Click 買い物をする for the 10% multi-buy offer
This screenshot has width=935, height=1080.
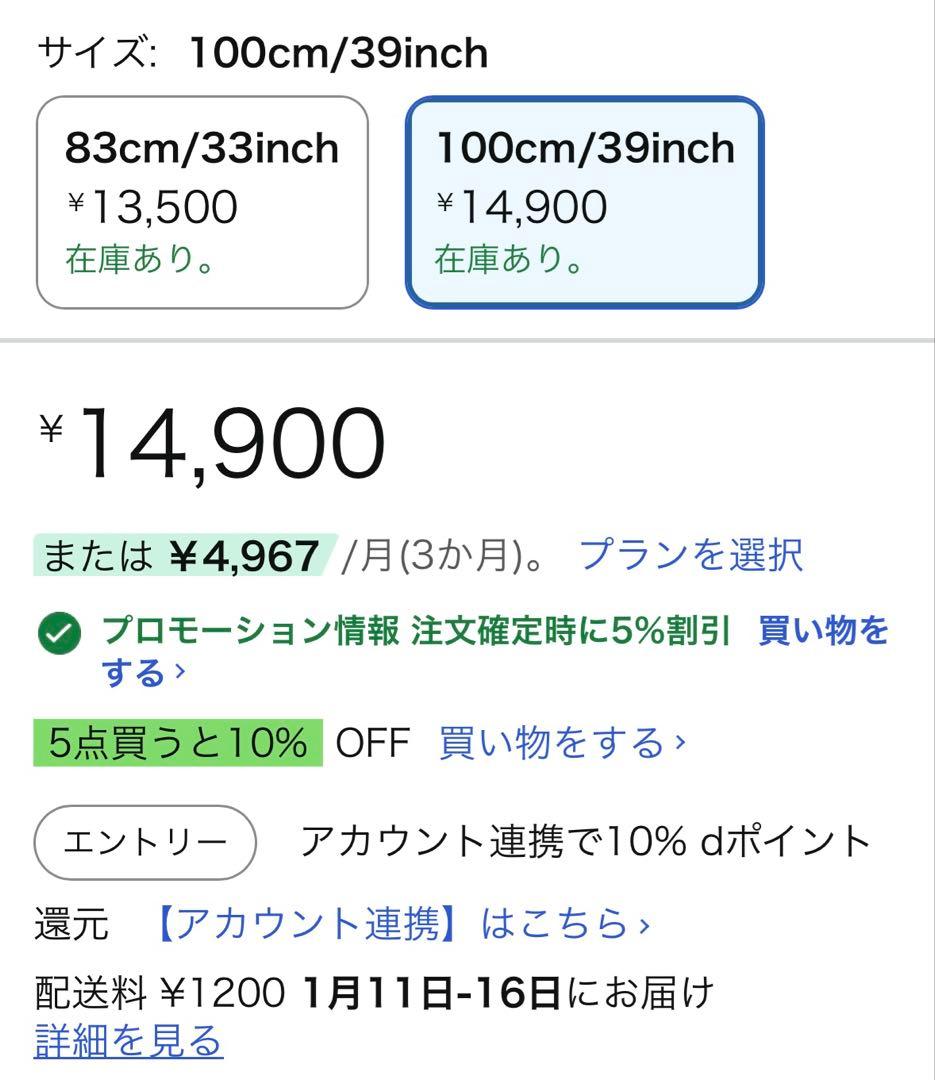coord(556,742)
